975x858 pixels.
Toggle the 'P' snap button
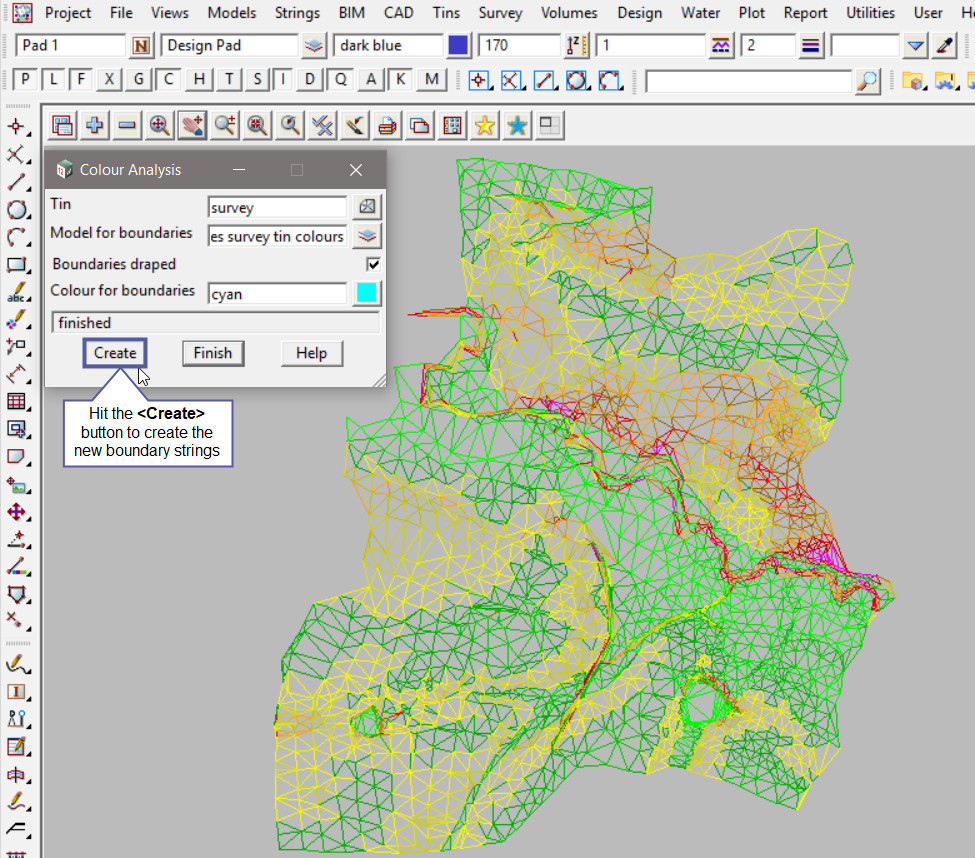tap(25, 80)
